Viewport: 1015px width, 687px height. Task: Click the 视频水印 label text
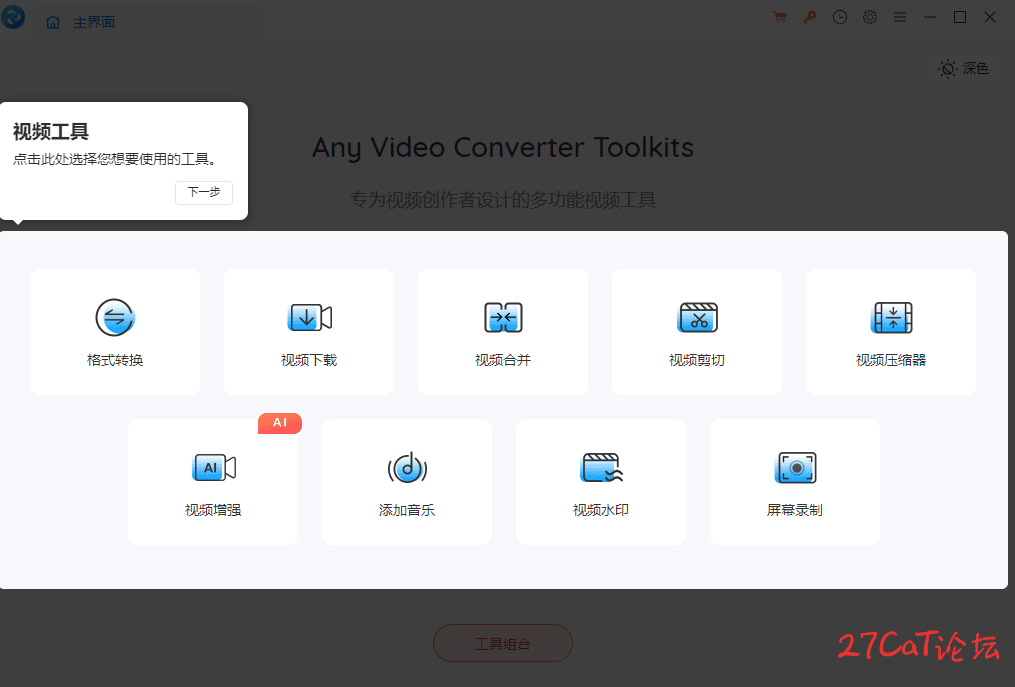click(601, 510)
